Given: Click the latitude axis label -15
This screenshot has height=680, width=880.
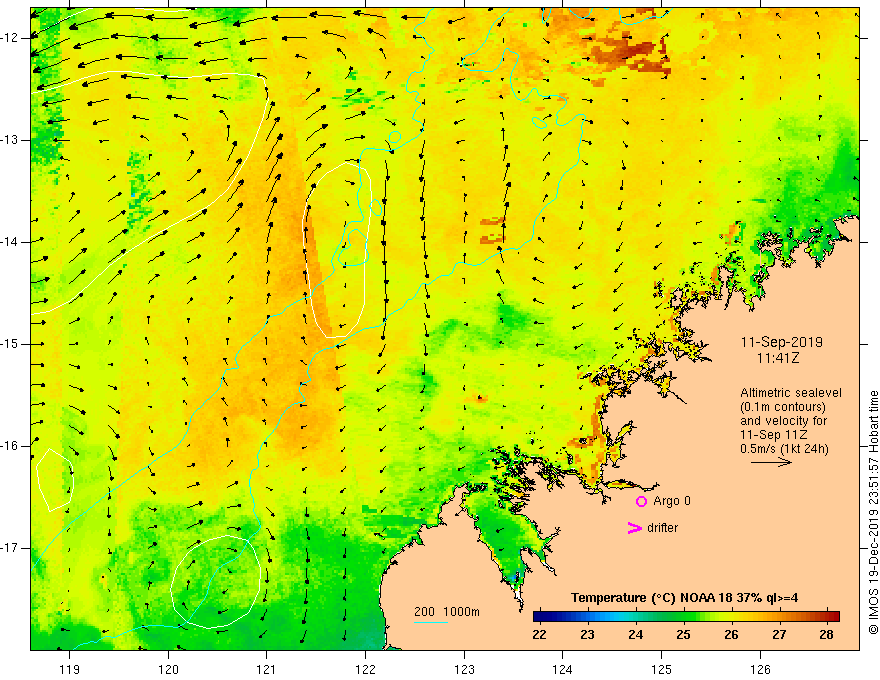Looking at the screenshot, I should click(11, 344).
